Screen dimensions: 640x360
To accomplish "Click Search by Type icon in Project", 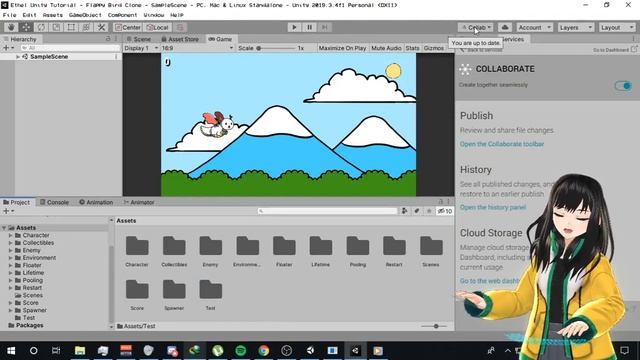I will point(404,211).
